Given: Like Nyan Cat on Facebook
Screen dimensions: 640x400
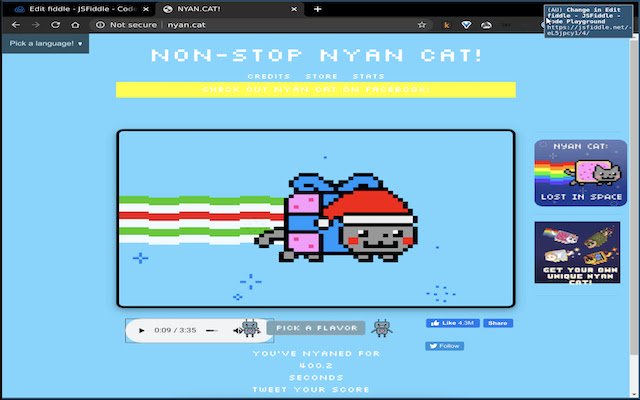Looking at the screenshot, I should [453, 323].
